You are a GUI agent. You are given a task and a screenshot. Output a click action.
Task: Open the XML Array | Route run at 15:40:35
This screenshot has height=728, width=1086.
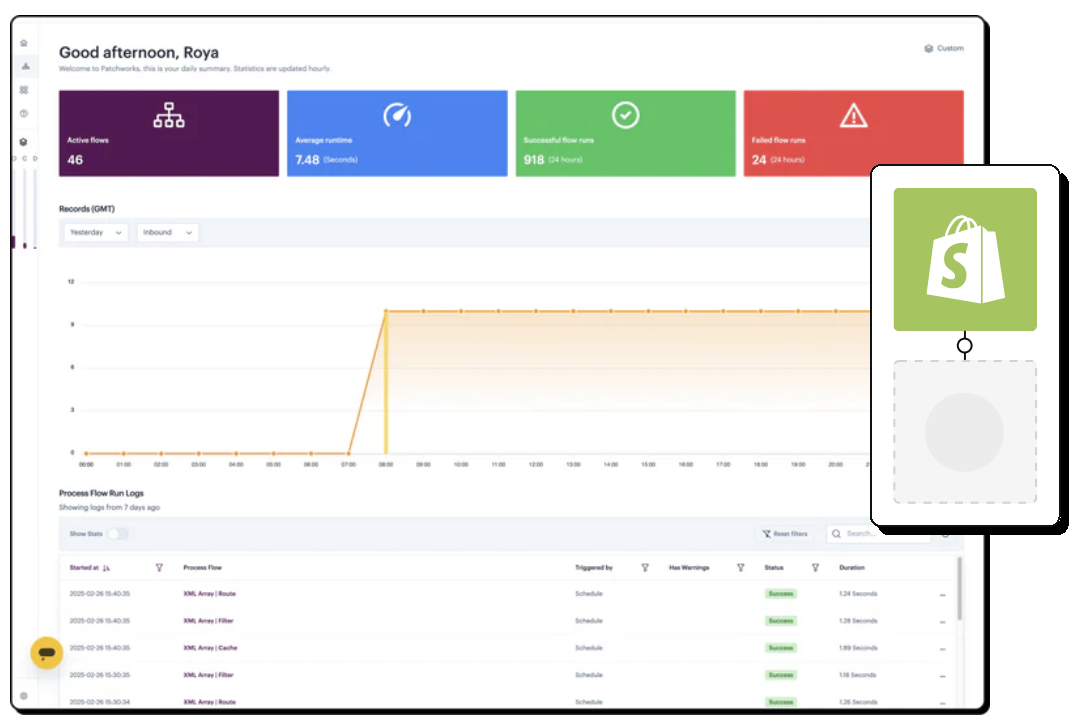[209, 594]
